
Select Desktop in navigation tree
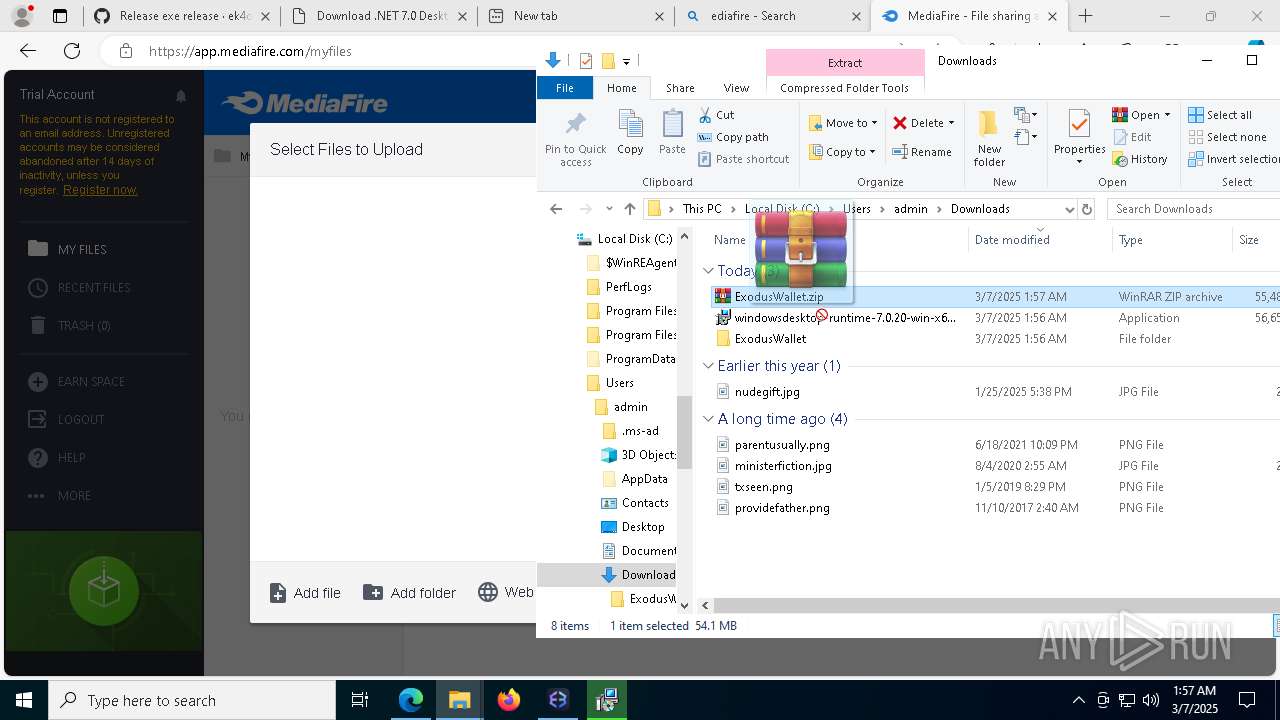pos(643,527)
